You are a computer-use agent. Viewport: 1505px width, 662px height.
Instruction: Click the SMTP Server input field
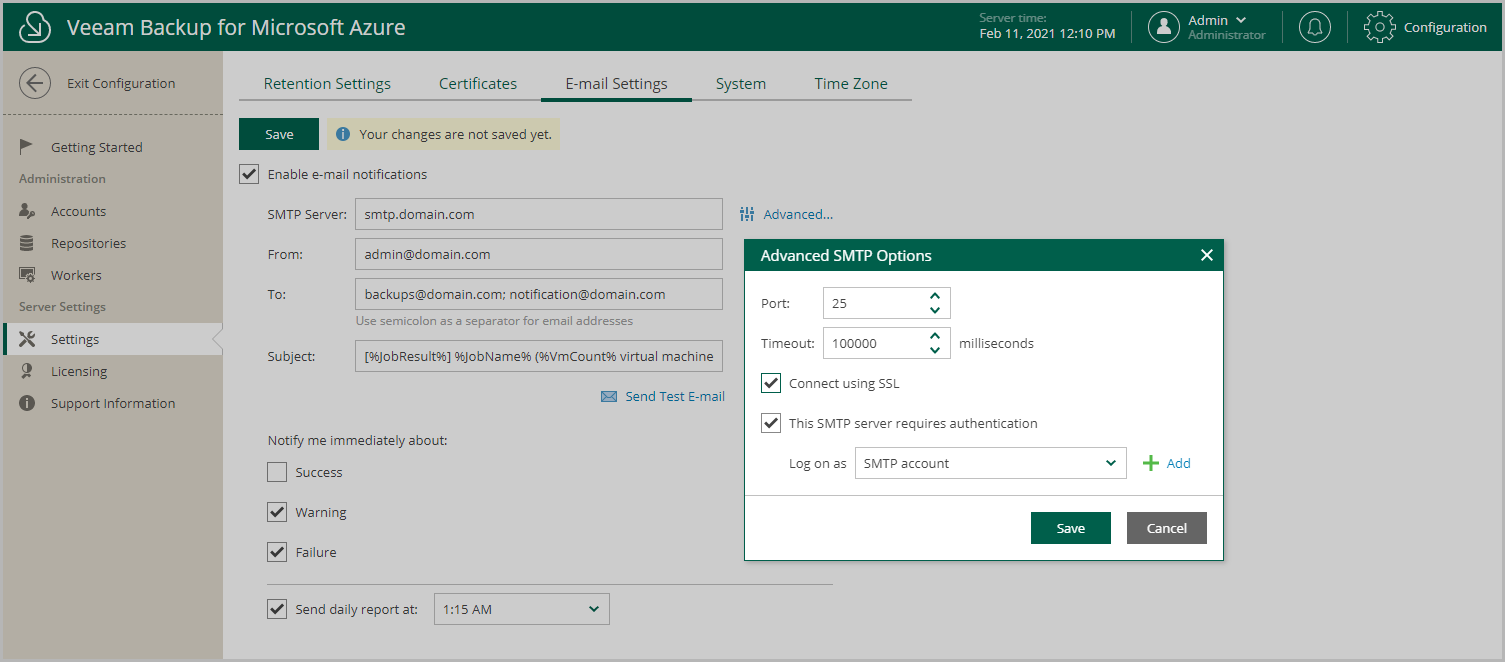(x=538, y=214)
